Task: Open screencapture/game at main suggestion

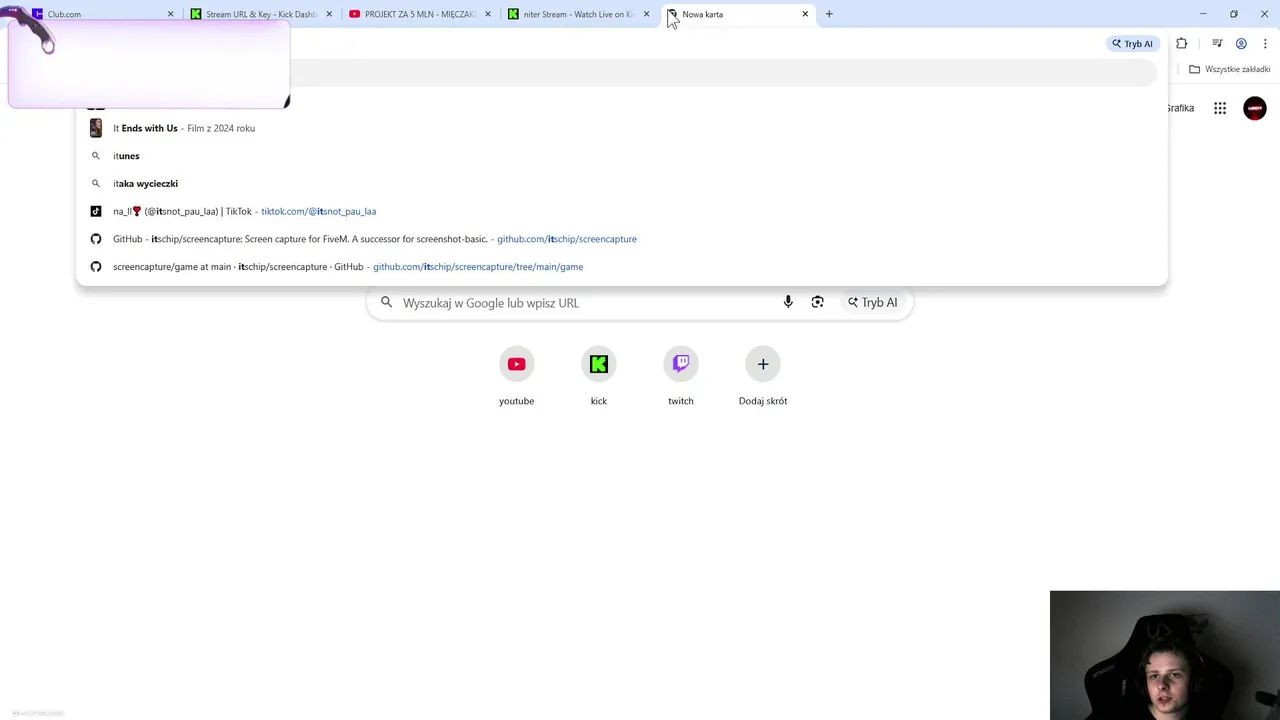Action: (x=621, y=267)
